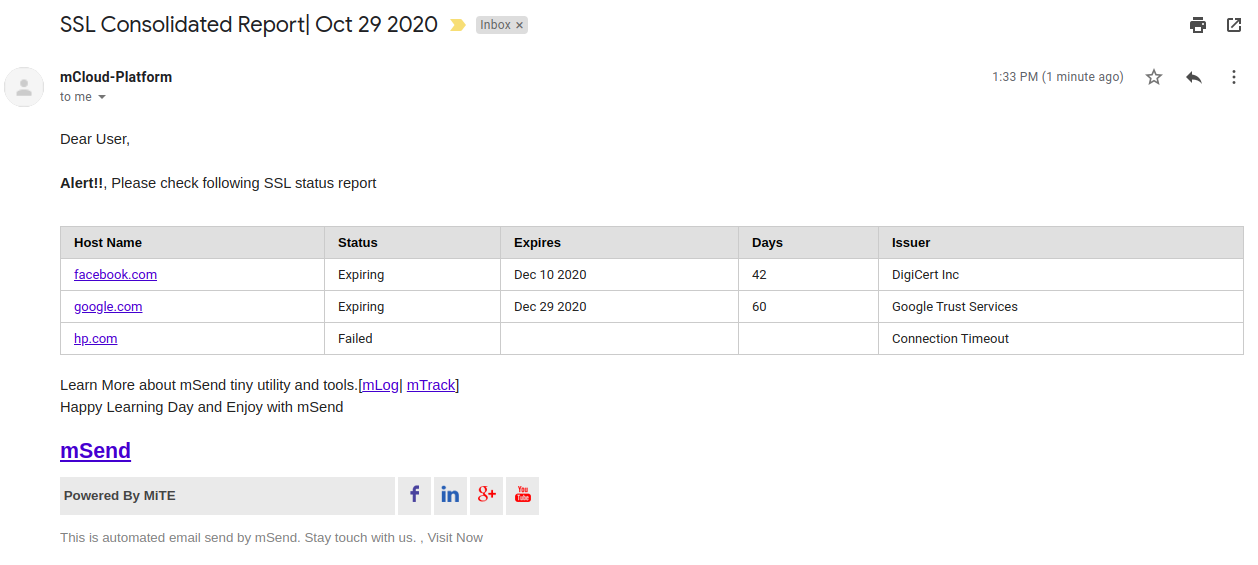Reply using the arrow icon
The height and width of the screenshot is (565, 1258).
point(1194,77)
